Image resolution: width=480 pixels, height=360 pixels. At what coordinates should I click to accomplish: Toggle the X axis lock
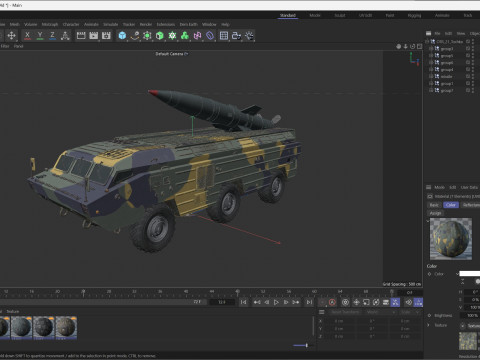click(27, 35)
